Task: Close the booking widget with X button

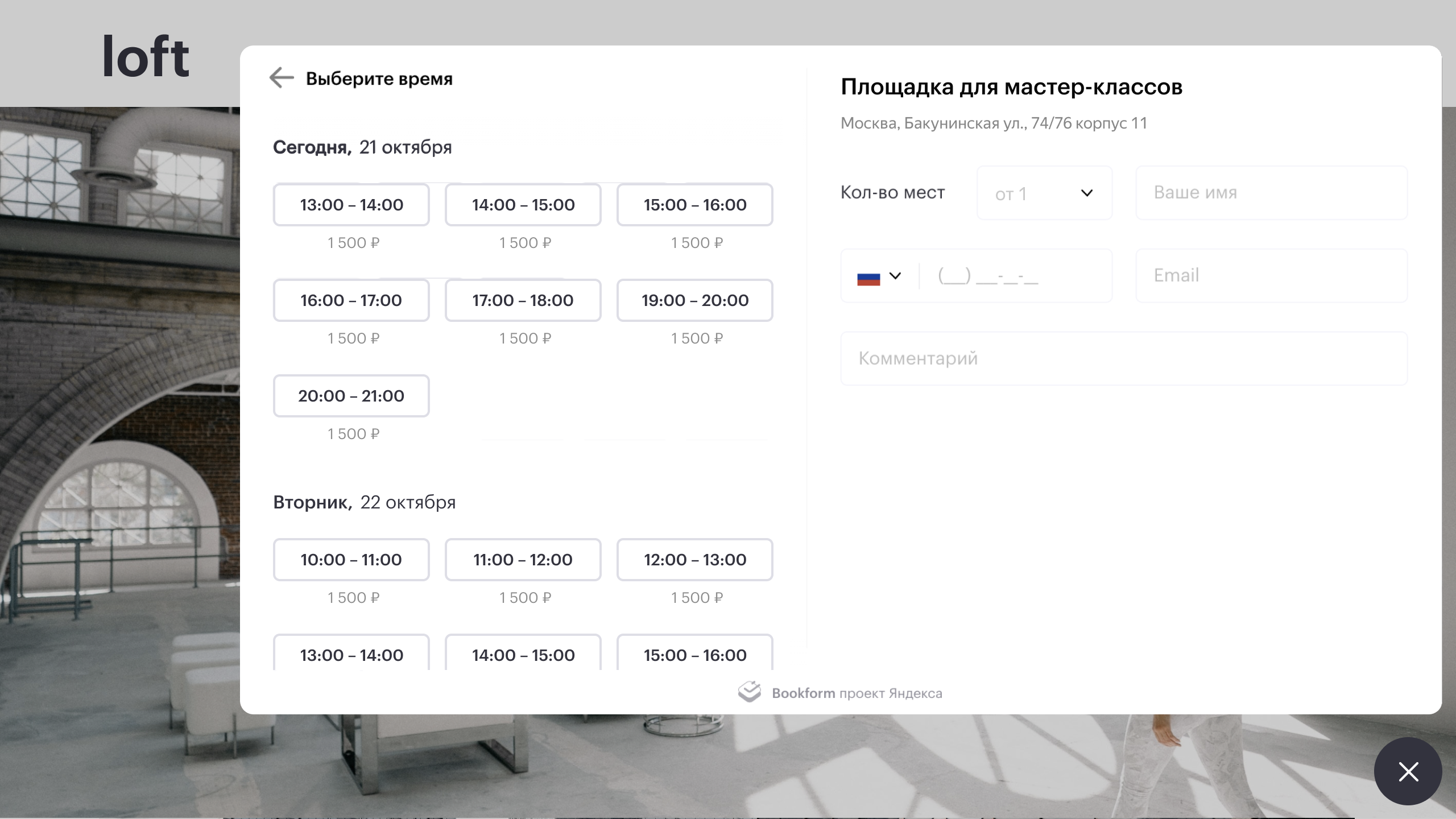Action: (1408, 771)
